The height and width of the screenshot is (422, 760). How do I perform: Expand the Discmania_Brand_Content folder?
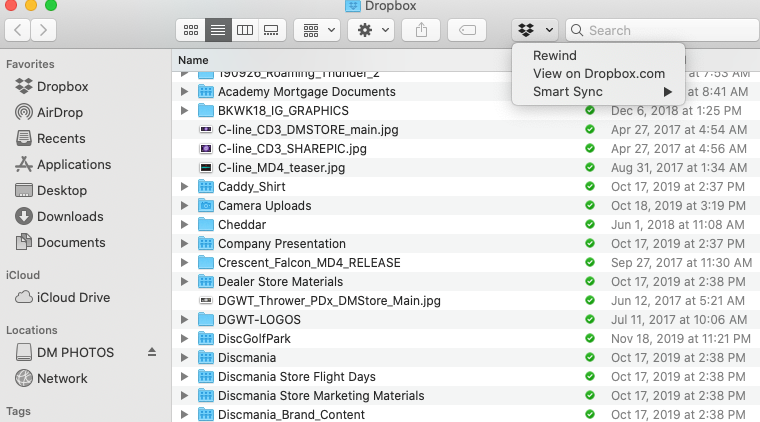(184, 414)
